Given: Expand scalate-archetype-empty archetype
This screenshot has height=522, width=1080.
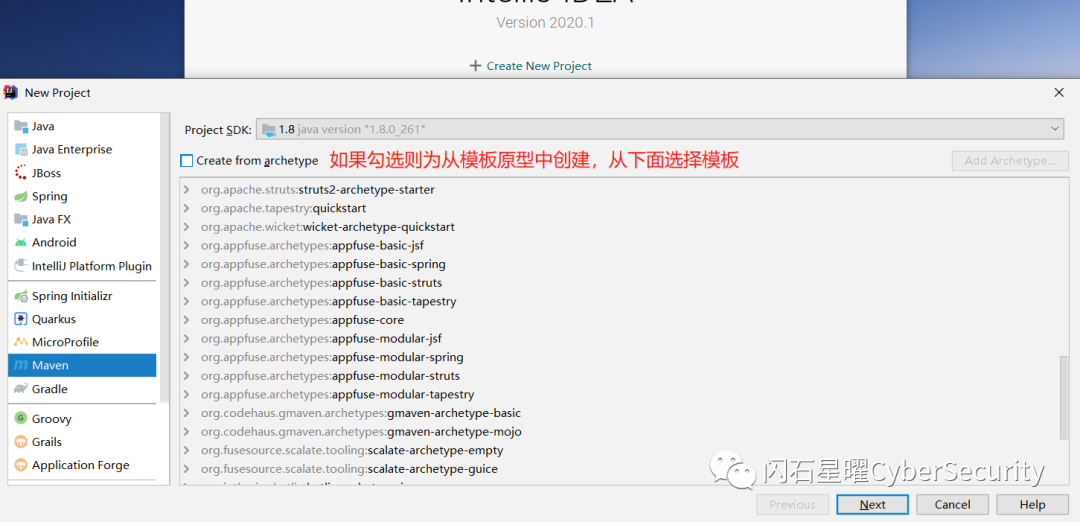Looking at the screenshot, I should click(x=186, y=450).
